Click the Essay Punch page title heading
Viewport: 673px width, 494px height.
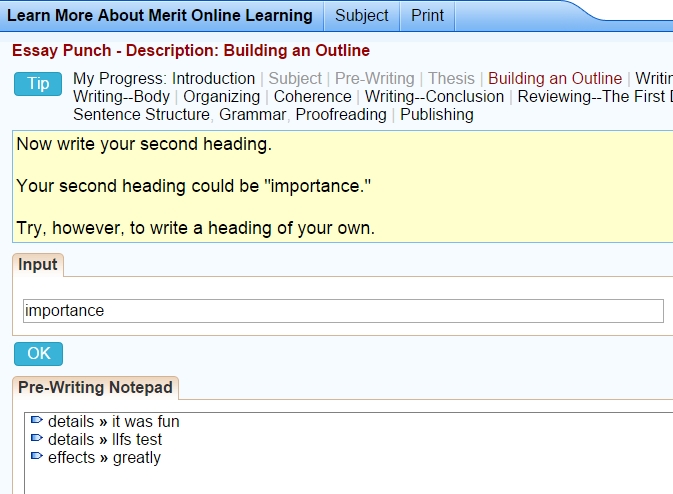[x=191, y=51]
